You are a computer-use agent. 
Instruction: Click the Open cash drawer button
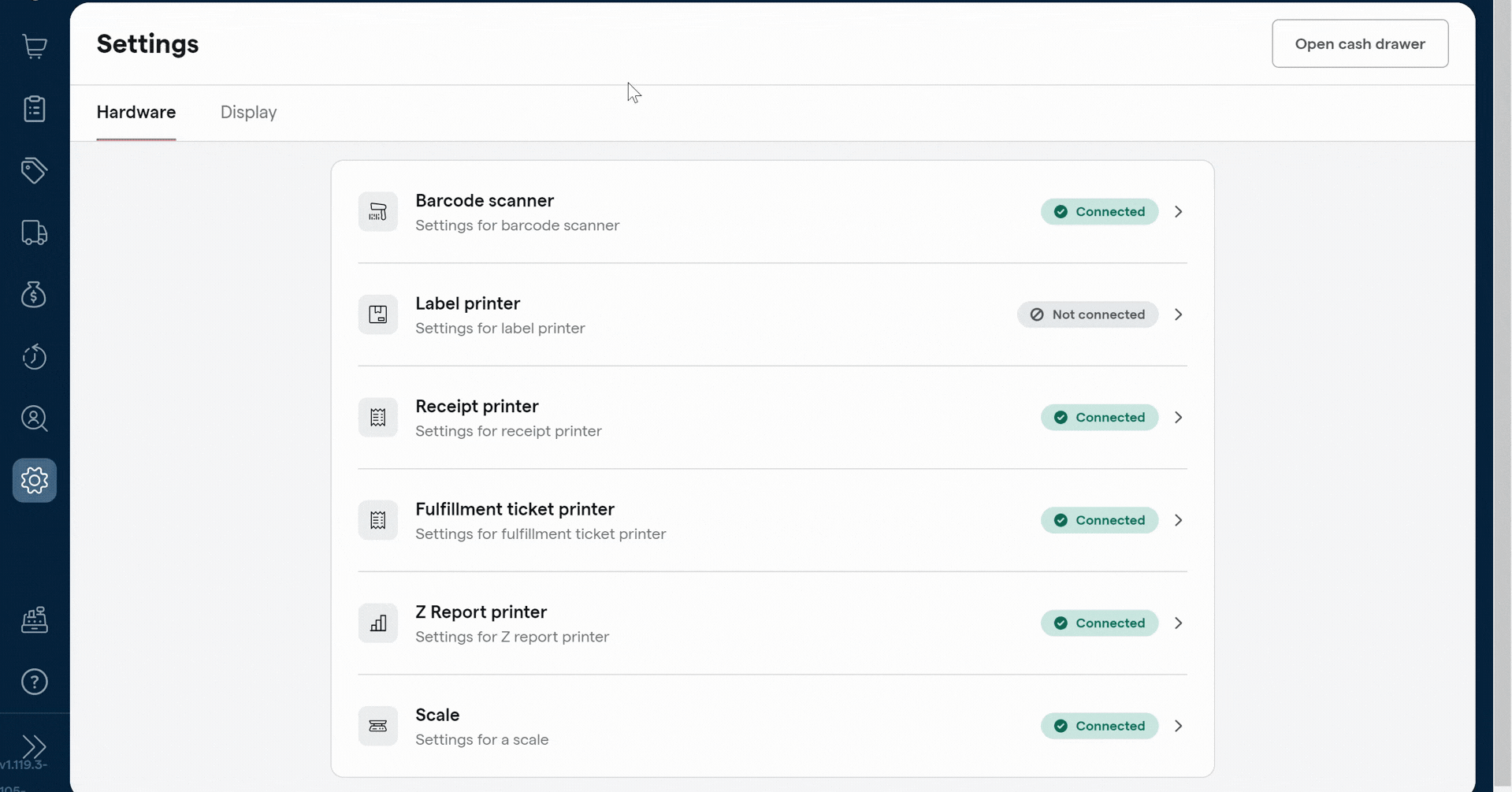(x=1360, y=43)
